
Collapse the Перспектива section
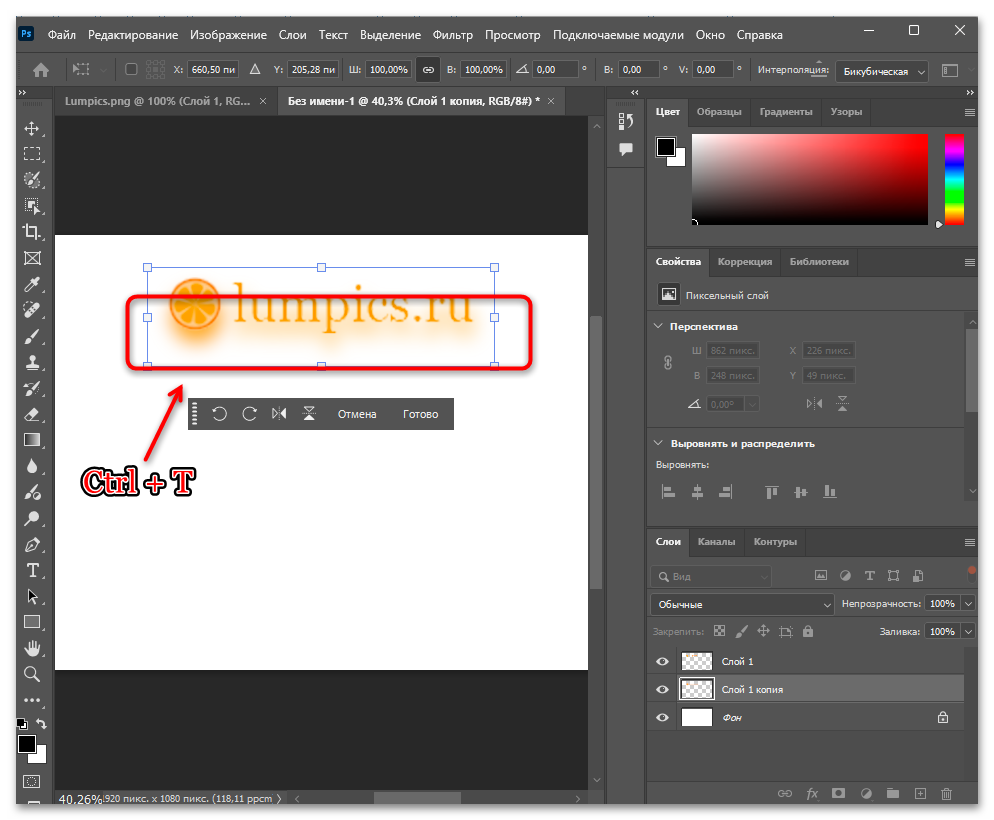point(658,326)
